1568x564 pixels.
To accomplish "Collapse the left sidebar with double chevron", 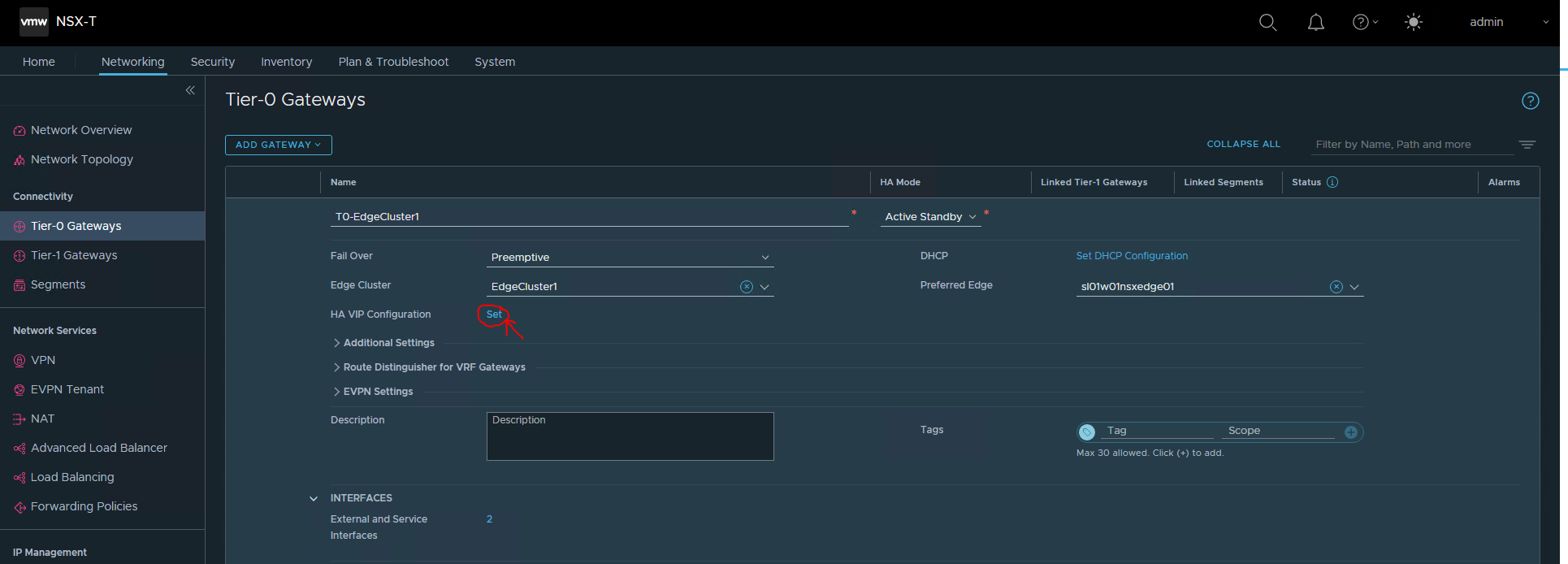I will pyautogui.click(x=190, y=90).
